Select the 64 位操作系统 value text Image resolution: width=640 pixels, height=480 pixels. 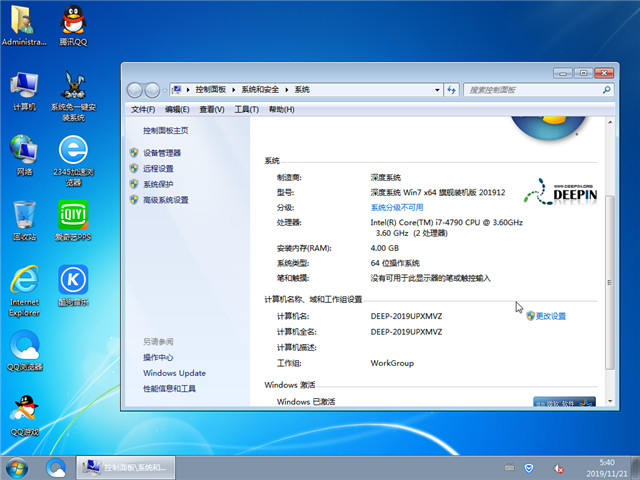[395, 263]
